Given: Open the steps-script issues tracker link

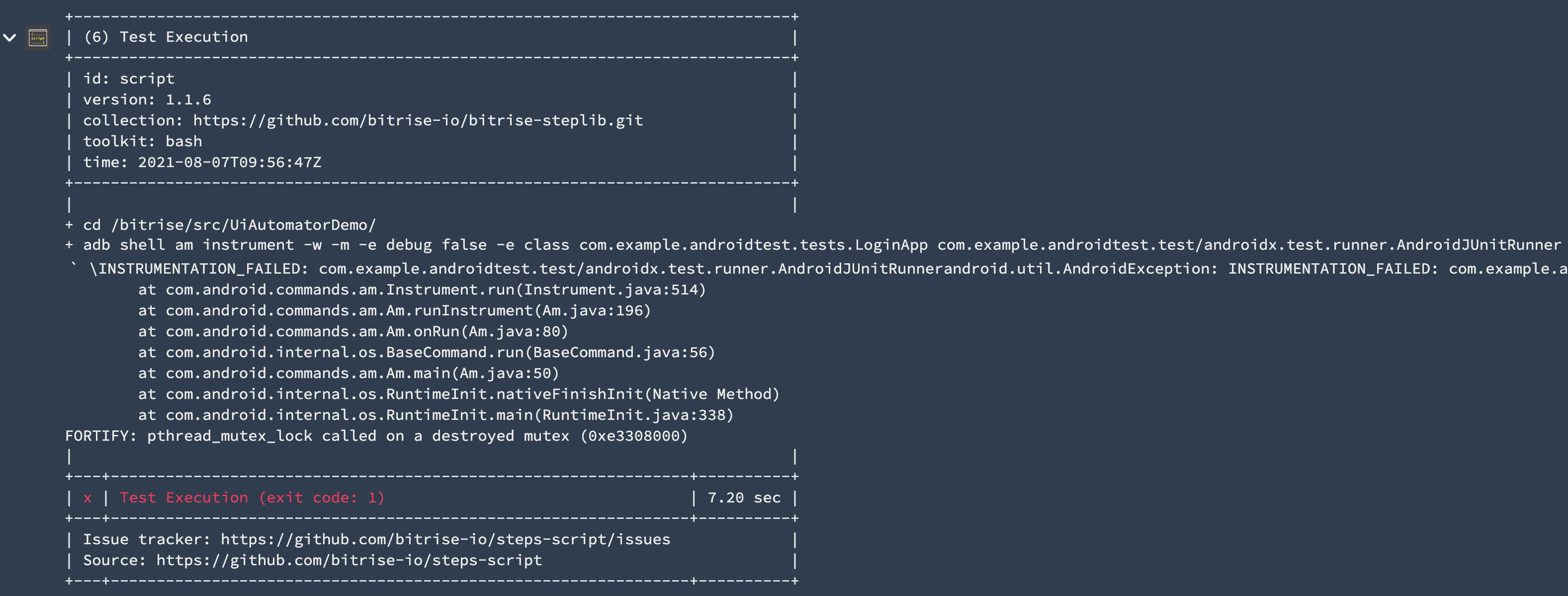Looking at the screenshot, I should click(445, 539).
